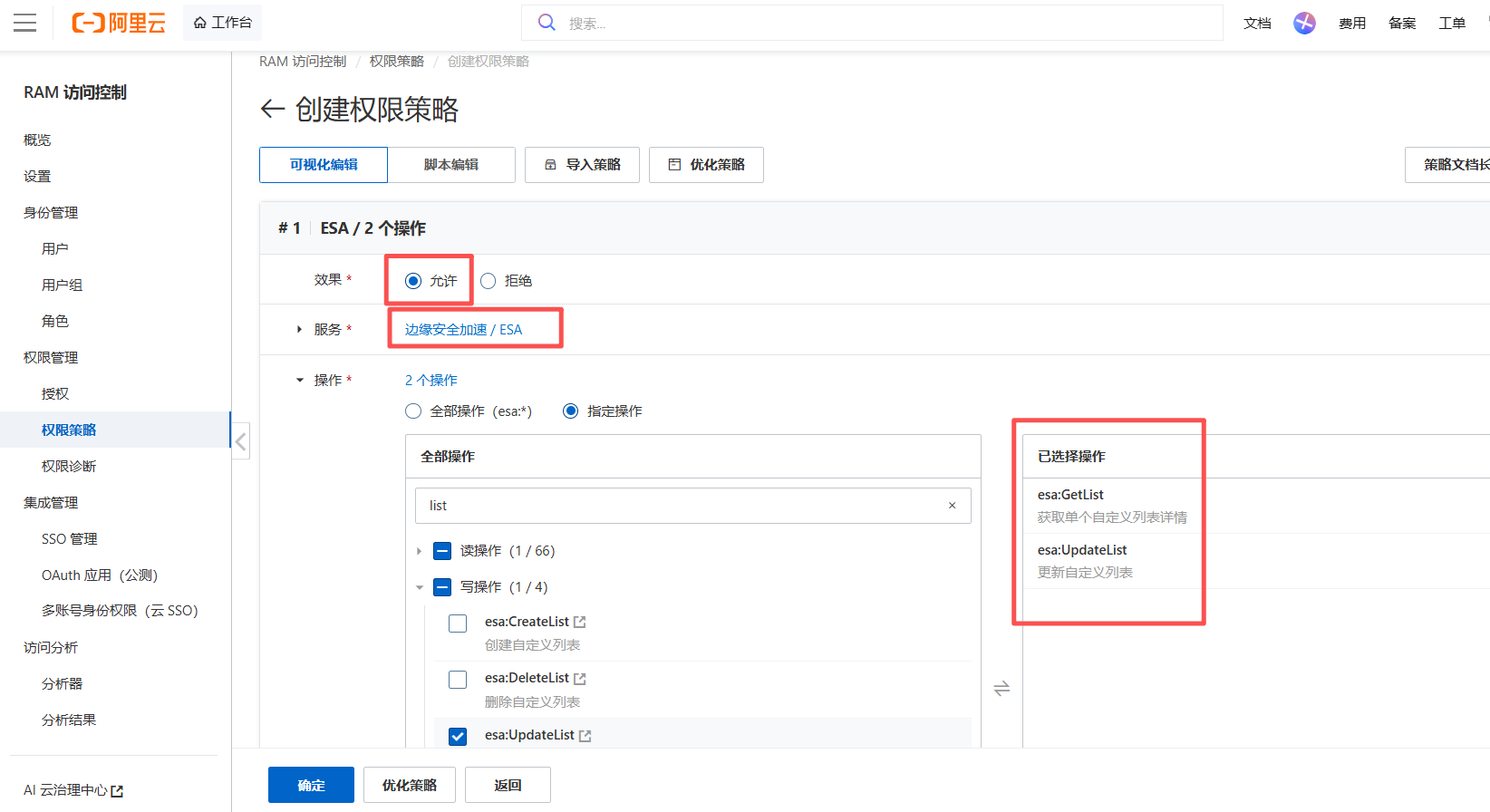The width and height of the screenshot is (1490, 812).
Task: Toggle the 读操作 group checkbox
Action: [442, 551]
